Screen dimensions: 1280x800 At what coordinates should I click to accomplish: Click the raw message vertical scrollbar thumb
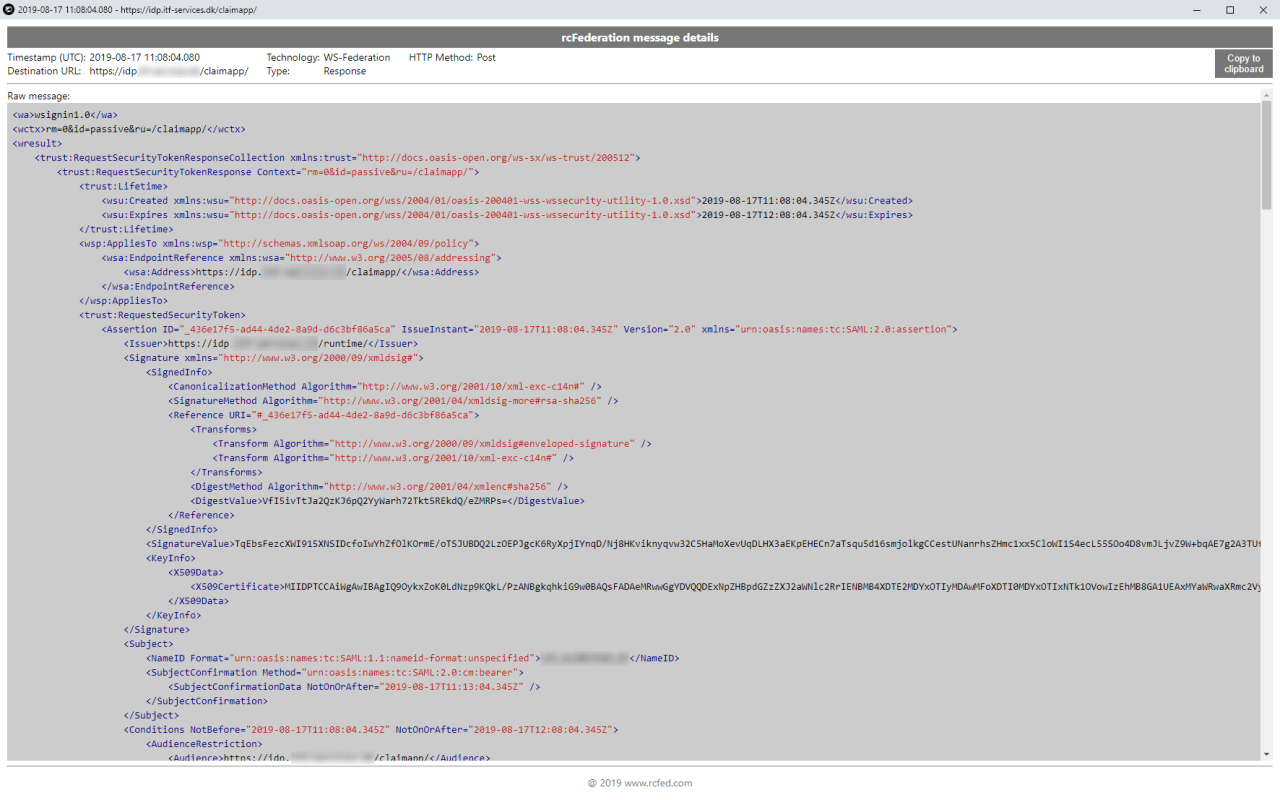(1266, 154)
